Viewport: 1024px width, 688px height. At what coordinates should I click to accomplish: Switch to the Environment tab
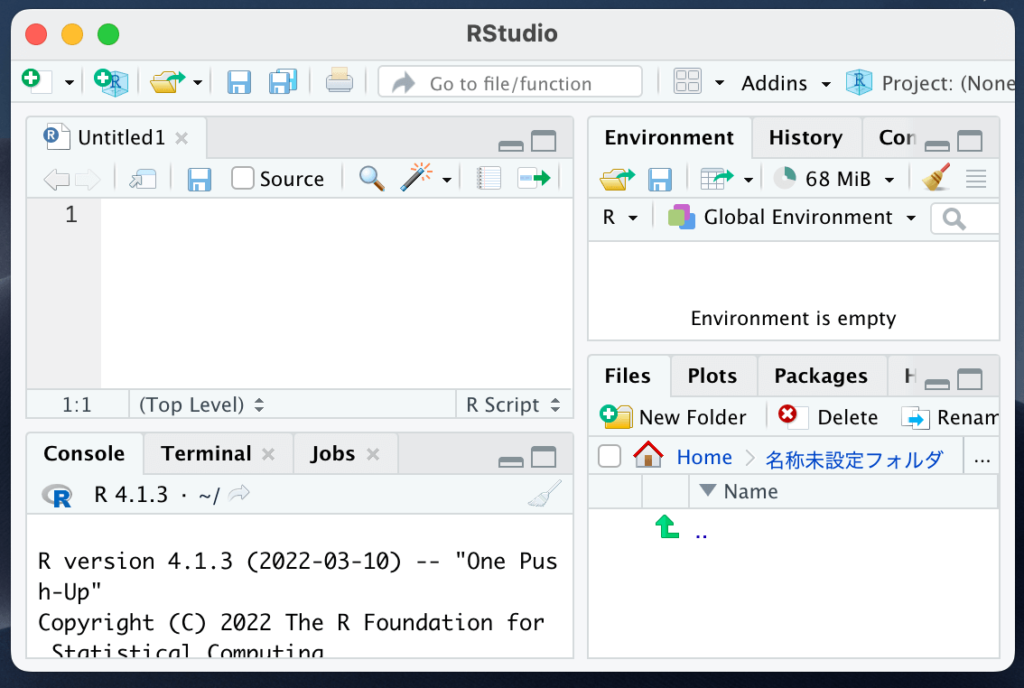pyautogui.click(x=669, y=138)
